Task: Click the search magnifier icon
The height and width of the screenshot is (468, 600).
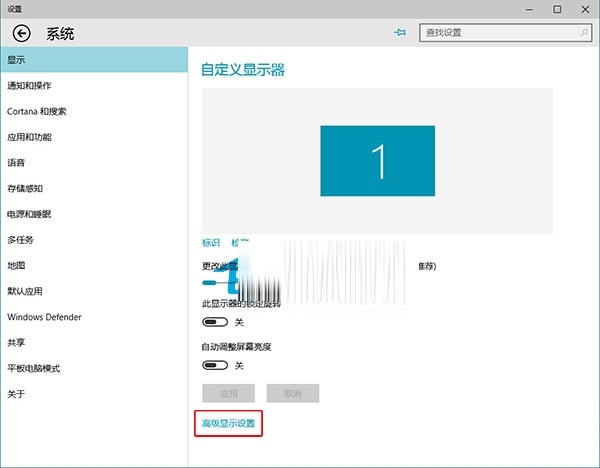Action: click(584, 33)
